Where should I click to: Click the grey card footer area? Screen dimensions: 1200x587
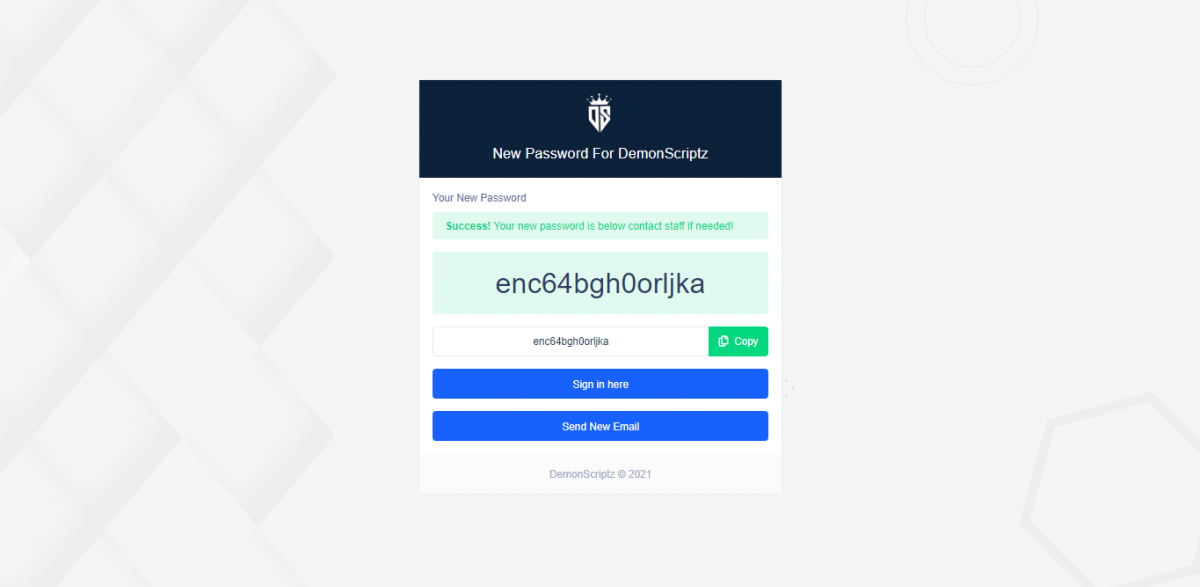point(600,474)
